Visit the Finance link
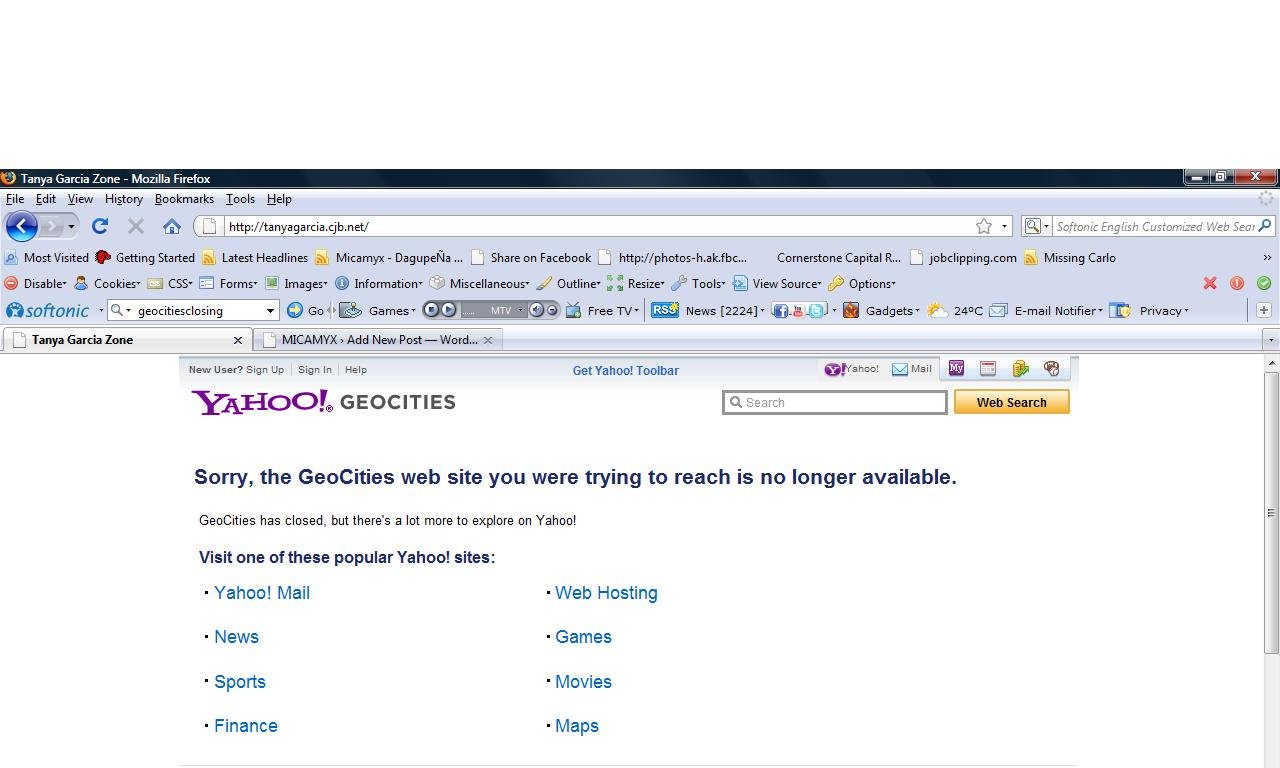Screen dimensions: 1280x768 coord(246,726)
